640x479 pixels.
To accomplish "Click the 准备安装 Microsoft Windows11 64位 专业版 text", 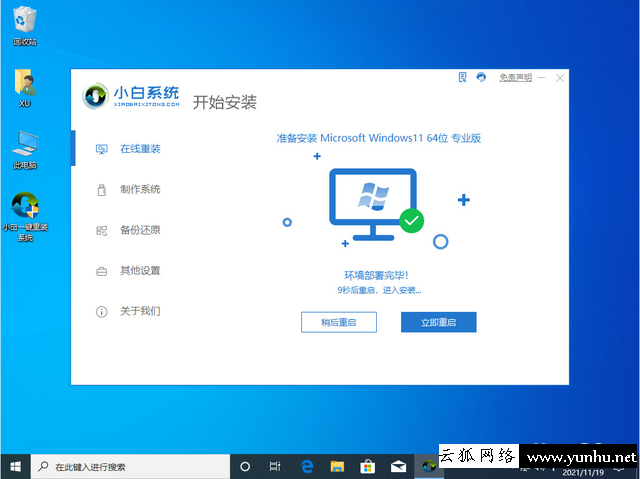I will click(379, 138).
